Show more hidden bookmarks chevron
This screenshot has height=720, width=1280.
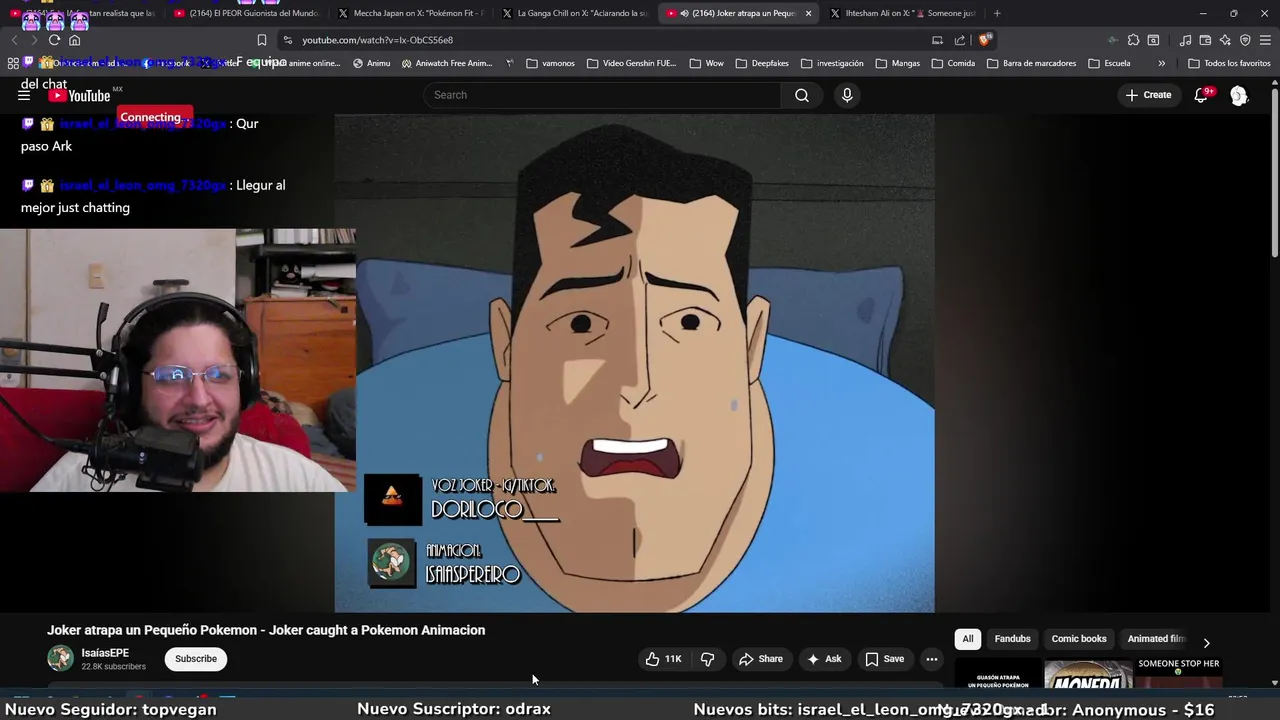(x=1161, y=63)
